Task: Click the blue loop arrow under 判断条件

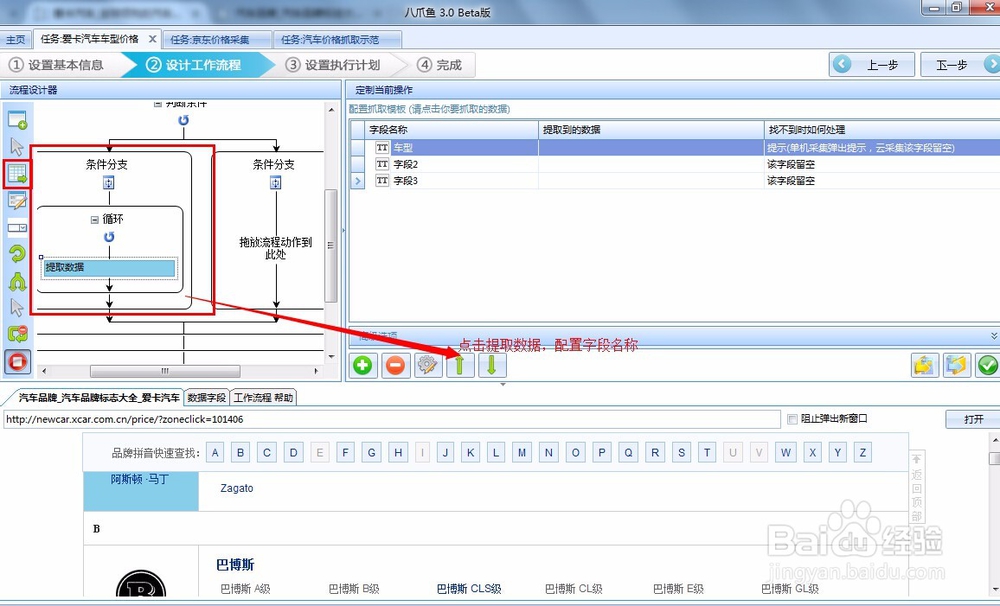Action: pyautogui.click(x=184, y=120)
